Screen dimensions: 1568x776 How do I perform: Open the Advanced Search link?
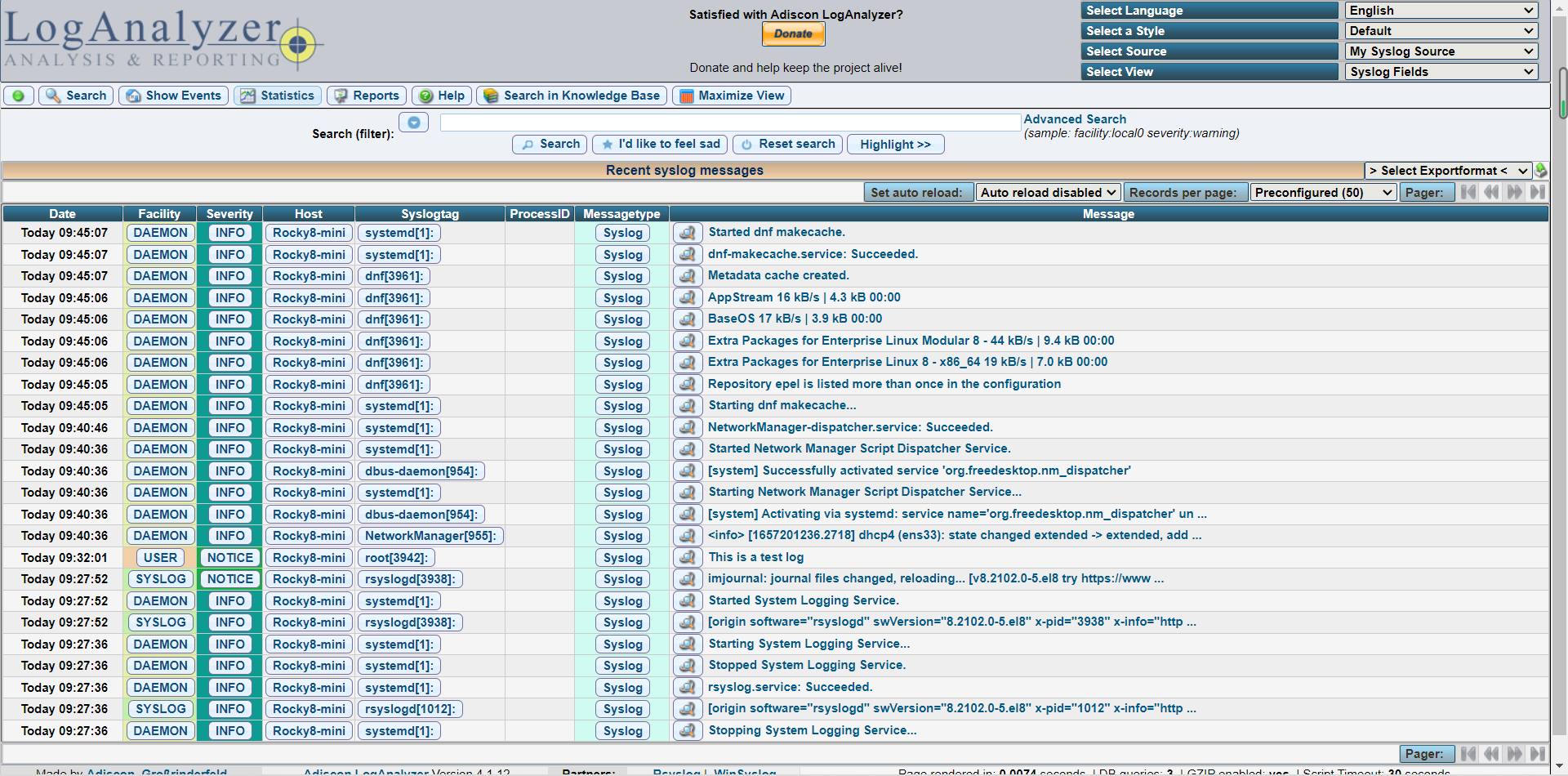tap(1075, 119)
